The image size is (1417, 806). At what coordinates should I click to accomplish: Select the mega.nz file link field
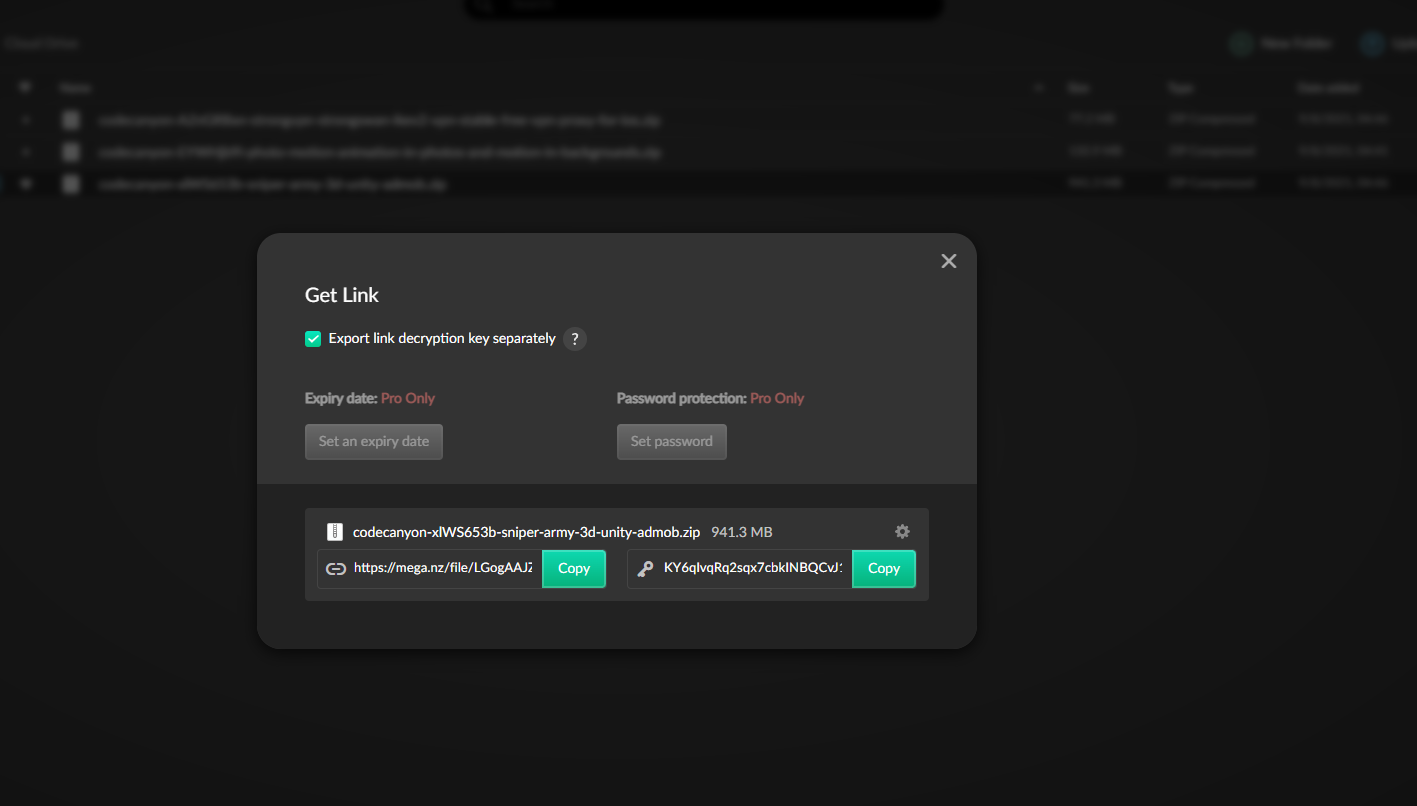click(443, 568)
